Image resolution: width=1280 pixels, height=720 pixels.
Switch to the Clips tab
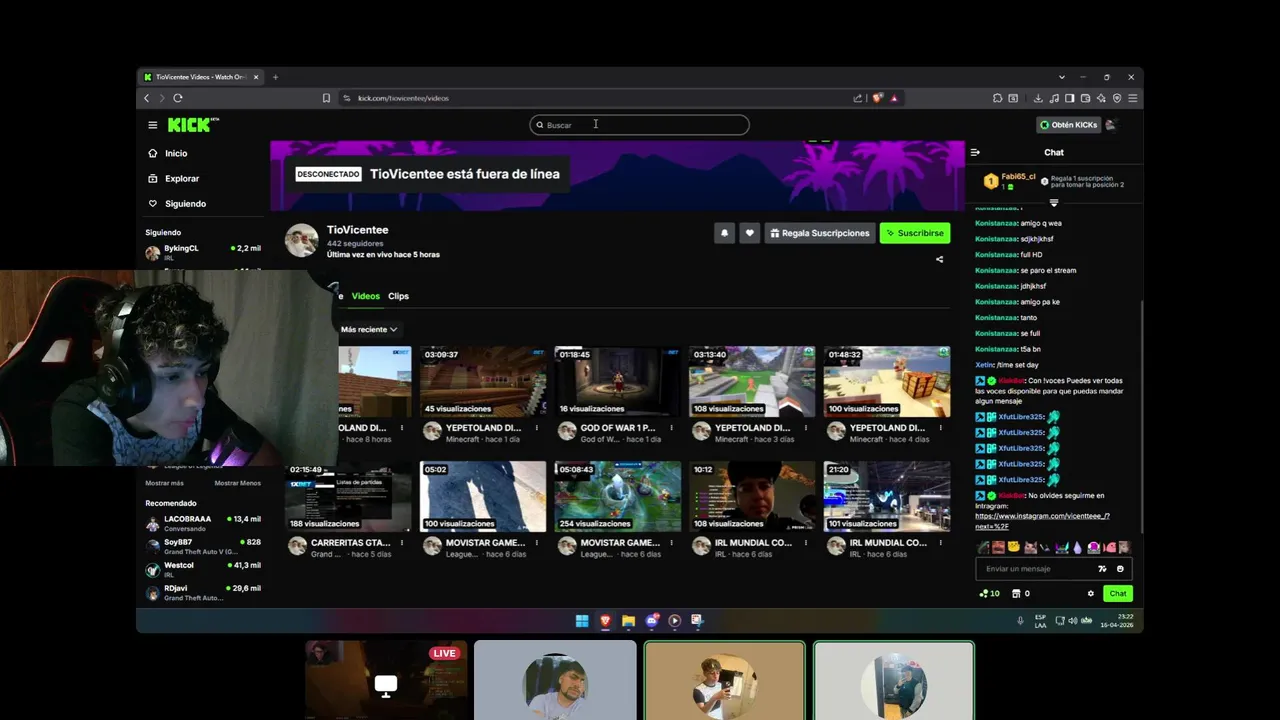tap(398, 296)
